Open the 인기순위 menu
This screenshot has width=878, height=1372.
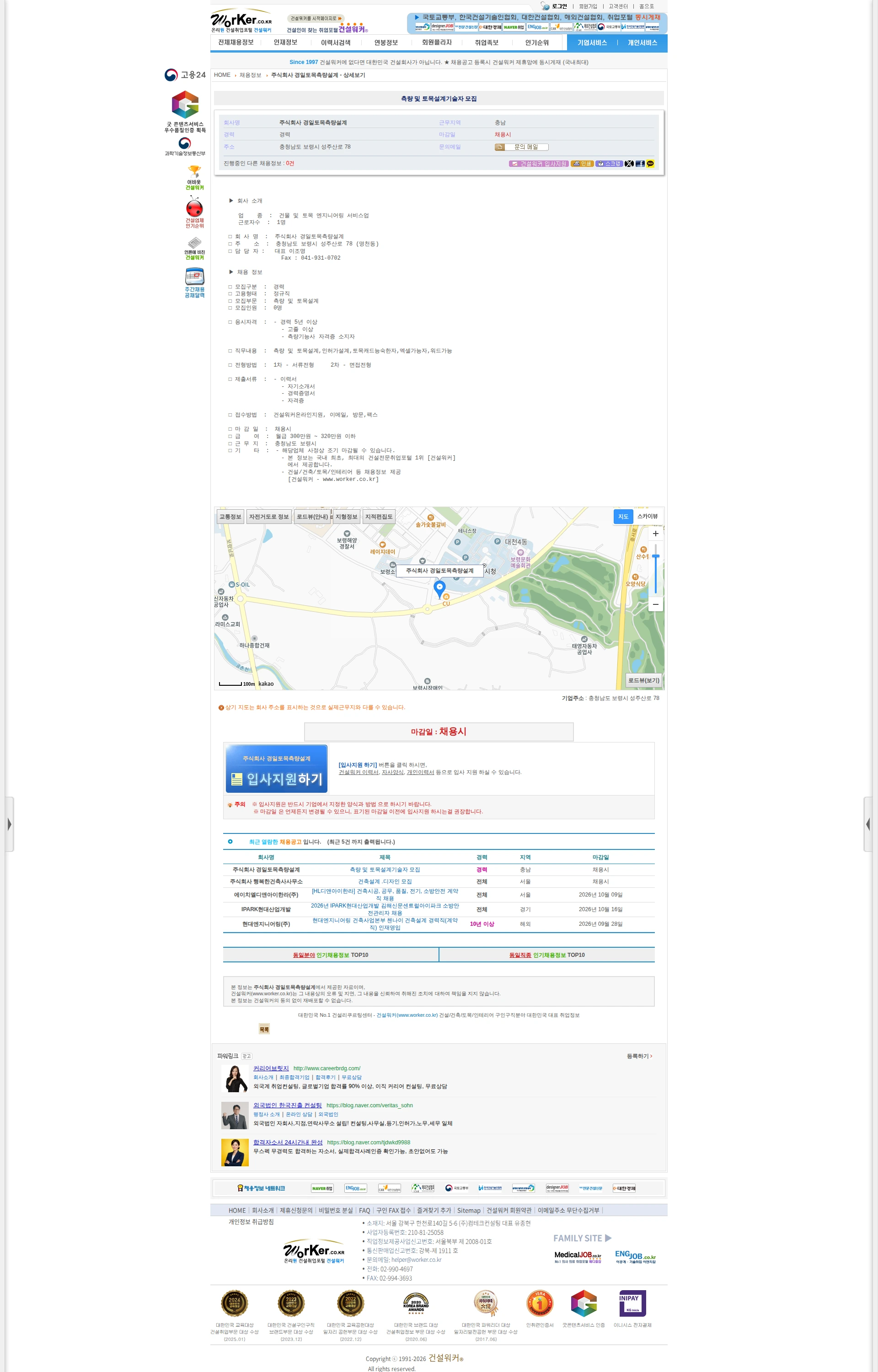pos(536,43)
